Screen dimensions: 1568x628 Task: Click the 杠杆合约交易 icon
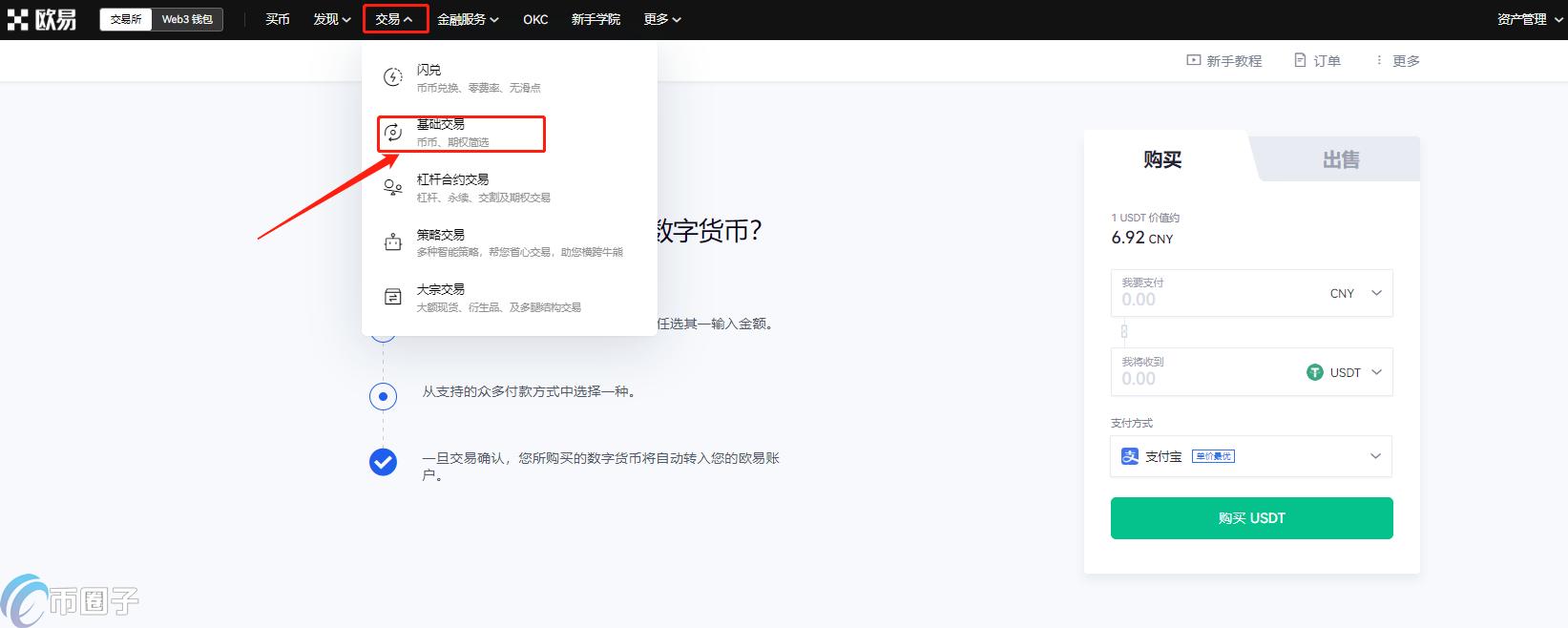click(392, 188)
